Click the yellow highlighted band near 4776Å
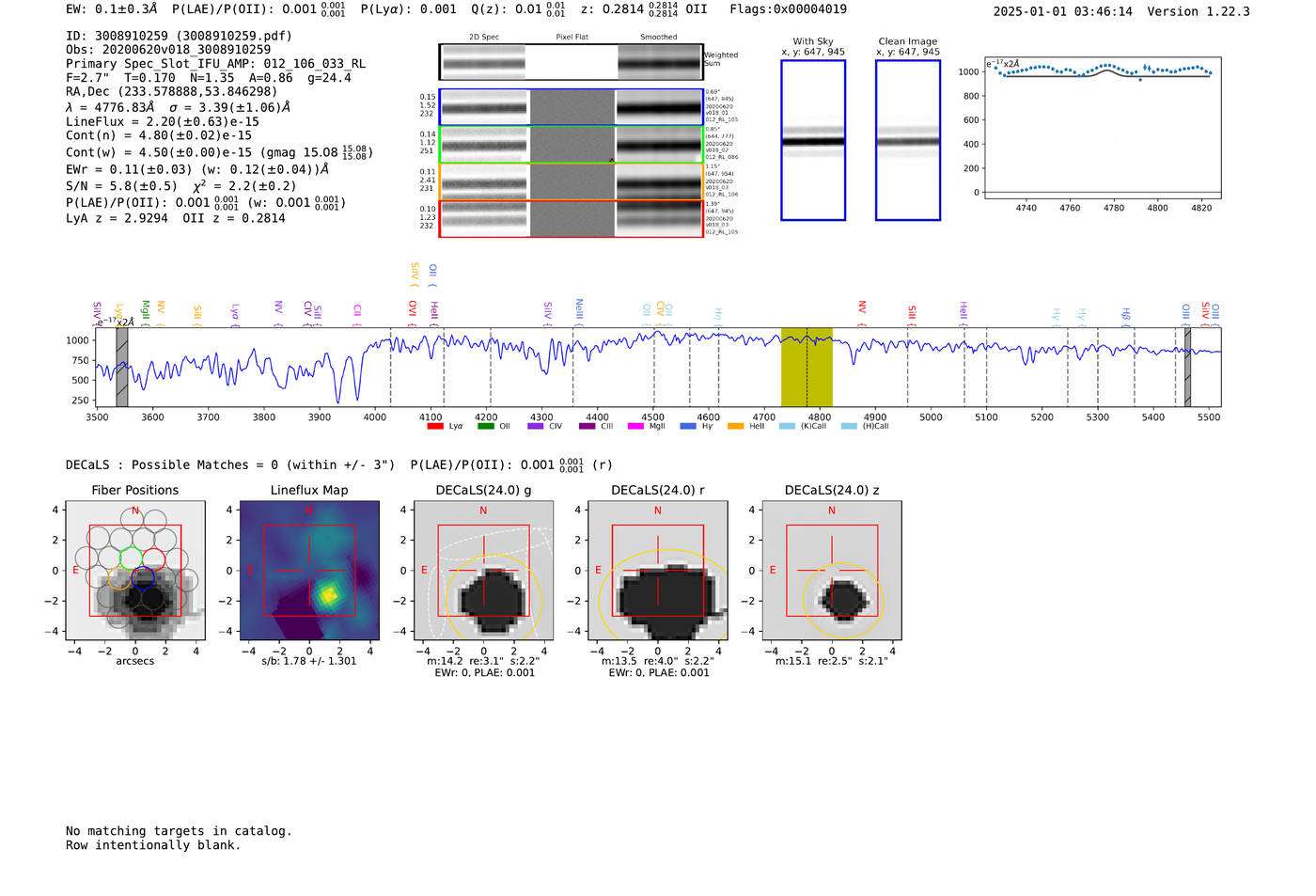This screenshot has width=1316, height=896. 807,368
